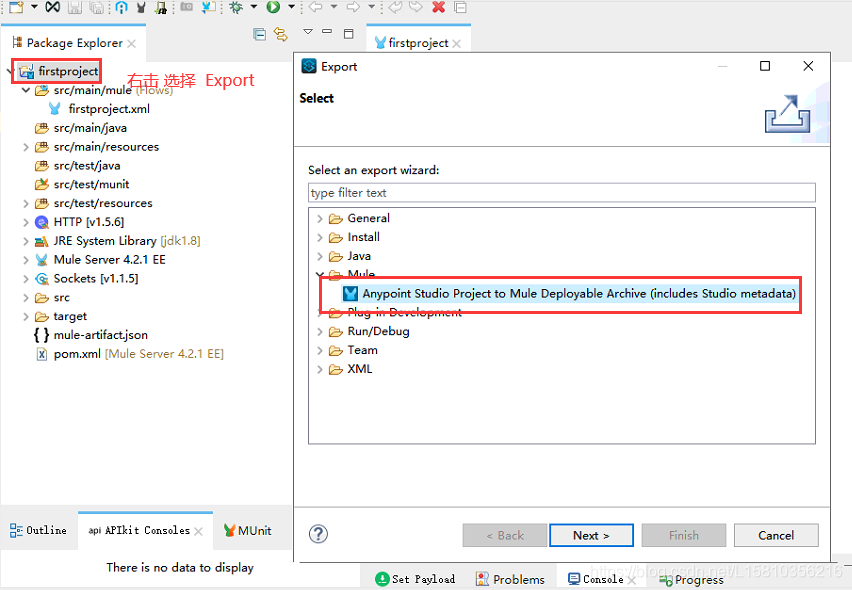852x590 pixels.
Task: Expand the HTTP [v1.5.6] library
Action: pos(26,222)
